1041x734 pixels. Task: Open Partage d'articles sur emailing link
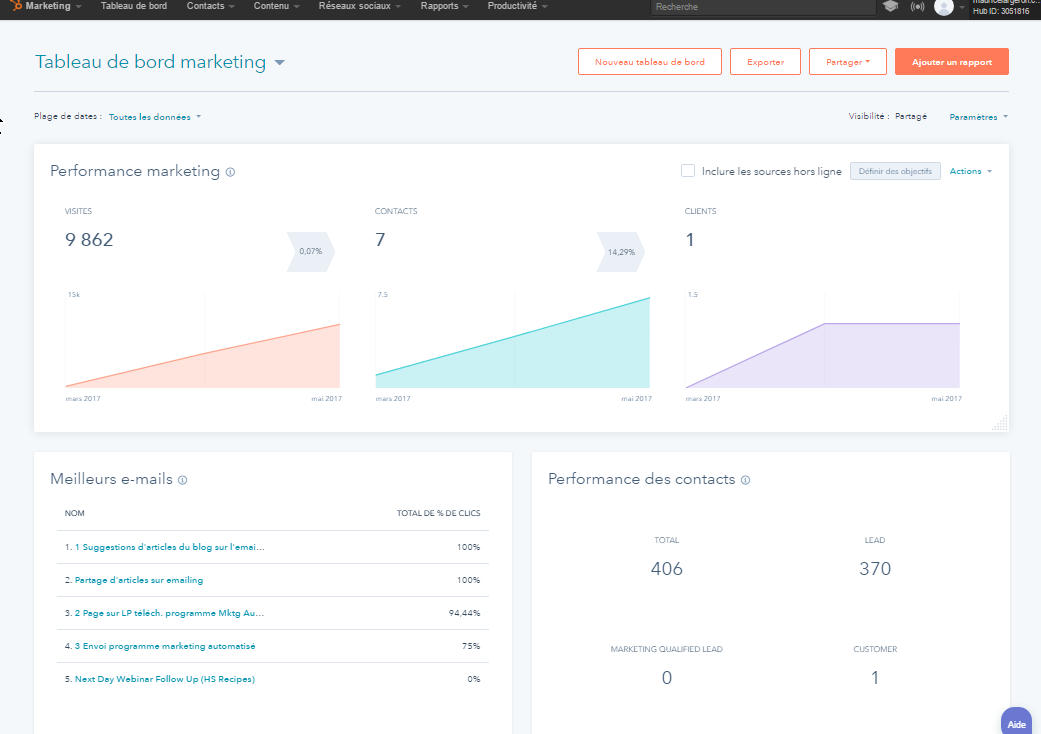pos(139,580)
